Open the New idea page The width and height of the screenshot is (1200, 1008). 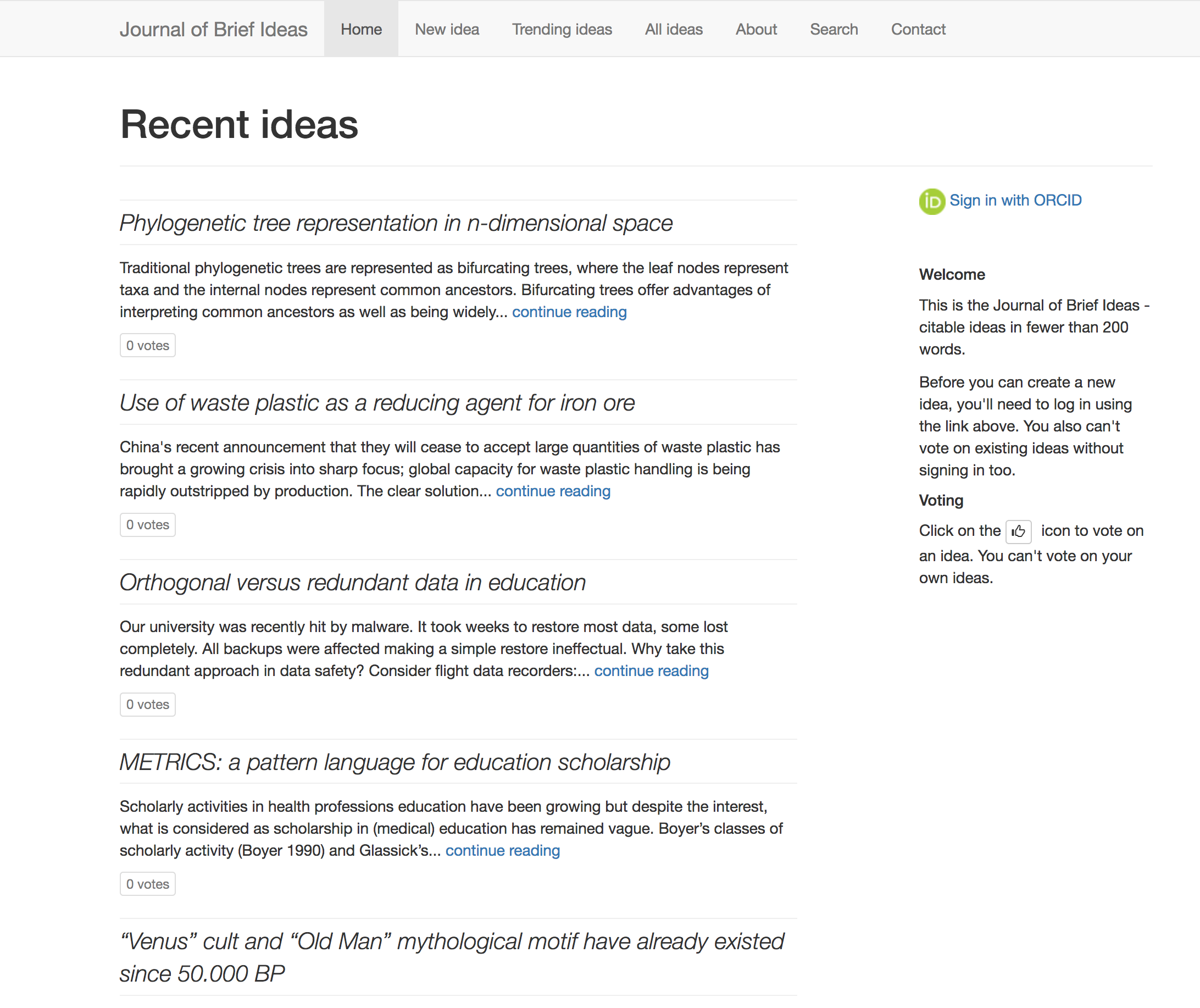coord(447,29)
